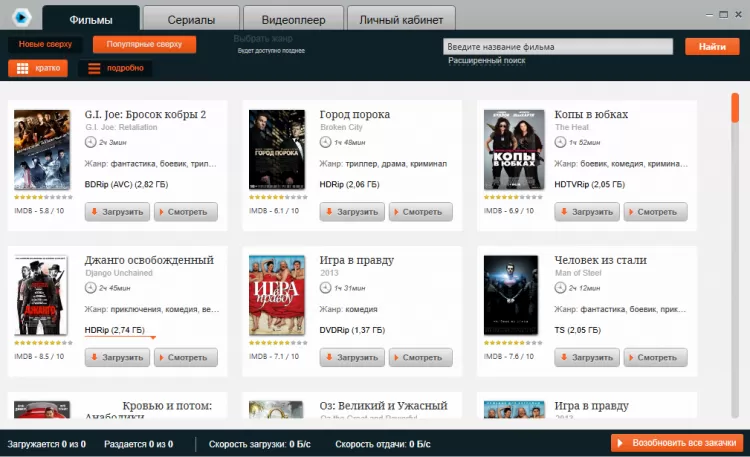Download Город порока
Viewport: 750px width, 457px height.
(352, 212)
